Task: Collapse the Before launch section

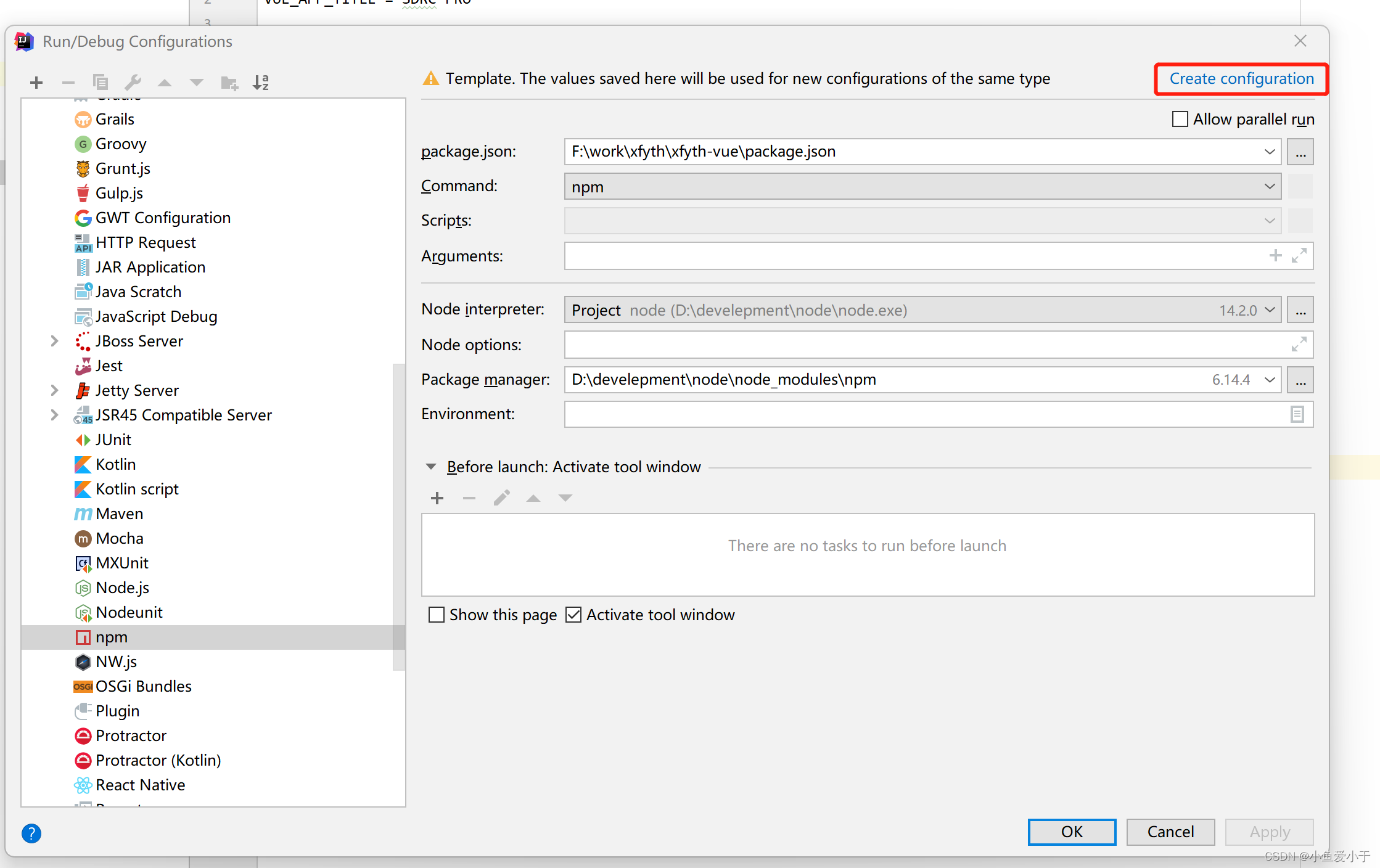Action: pyautogui.click(x=431, y=467)
